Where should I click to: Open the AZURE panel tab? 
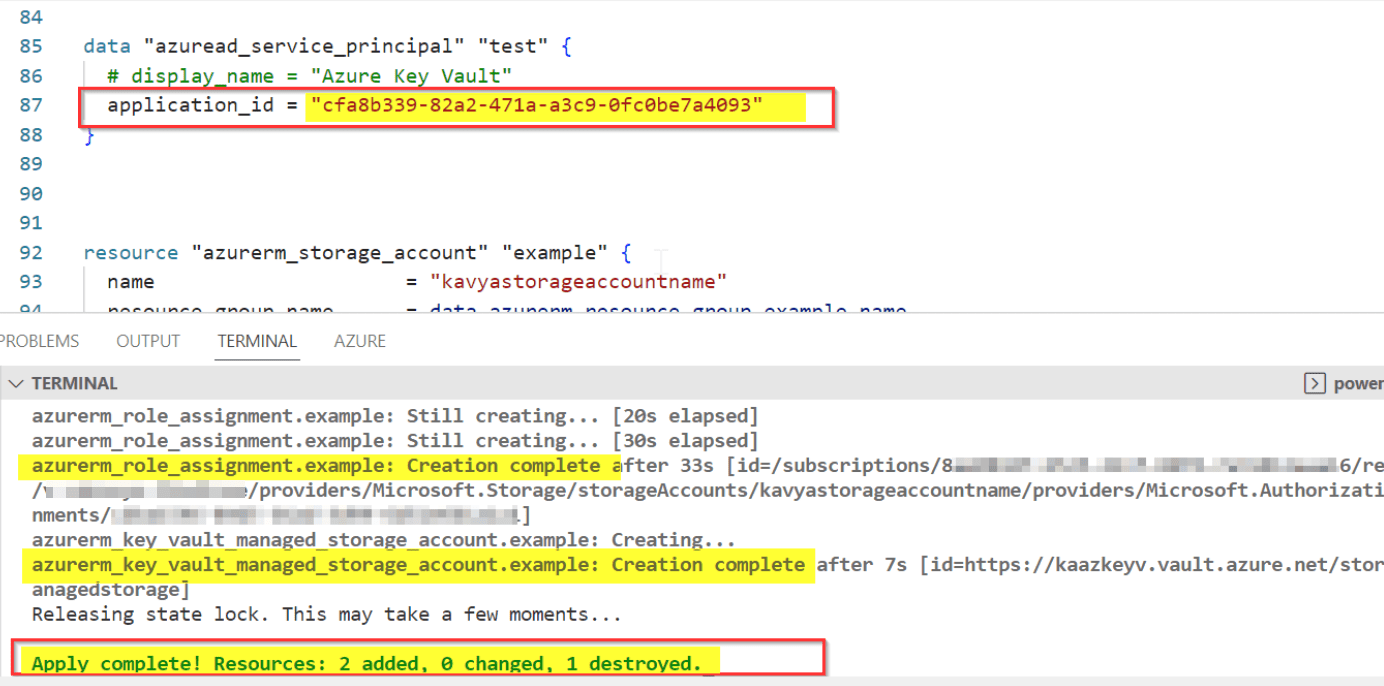pyautogui.click(x=359, y=340)
